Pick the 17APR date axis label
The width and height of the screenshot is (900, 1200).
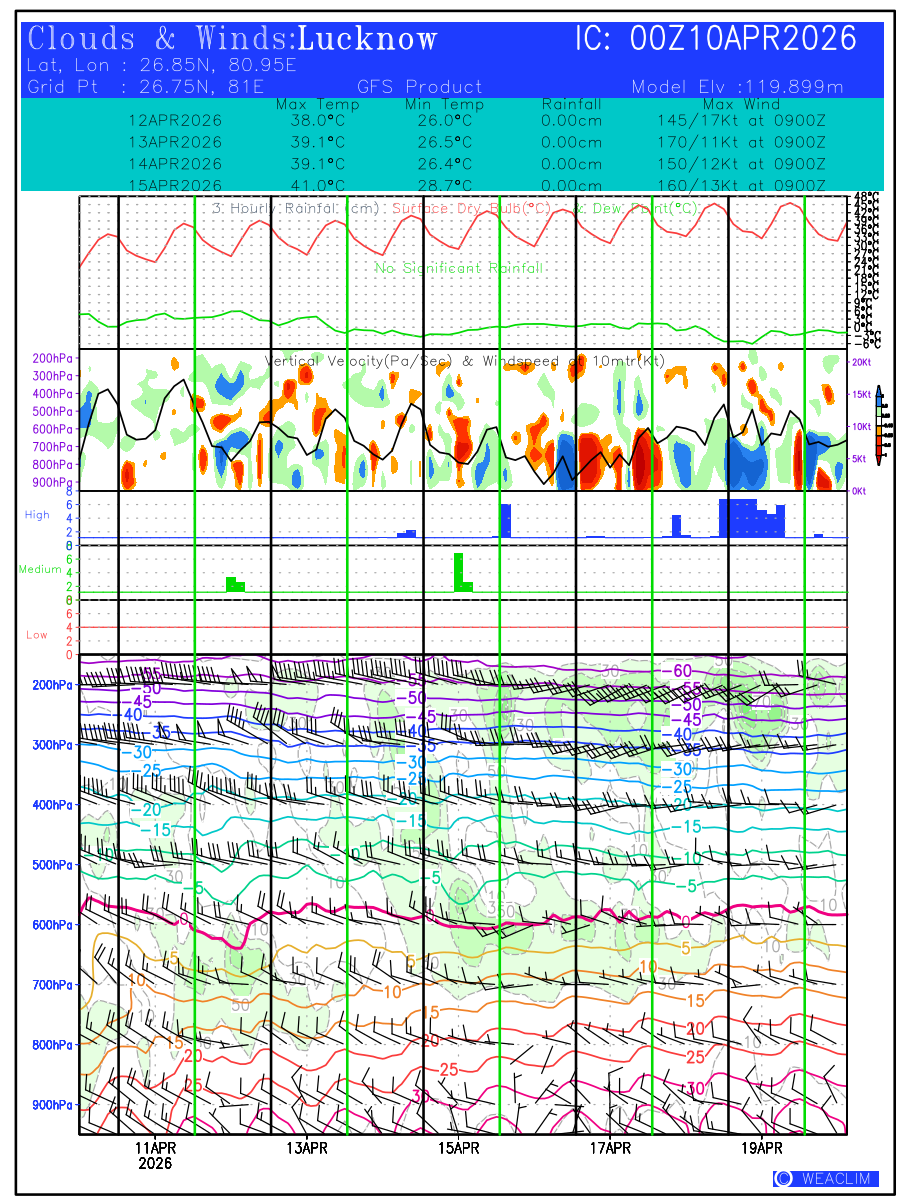tap(610, 1147)
